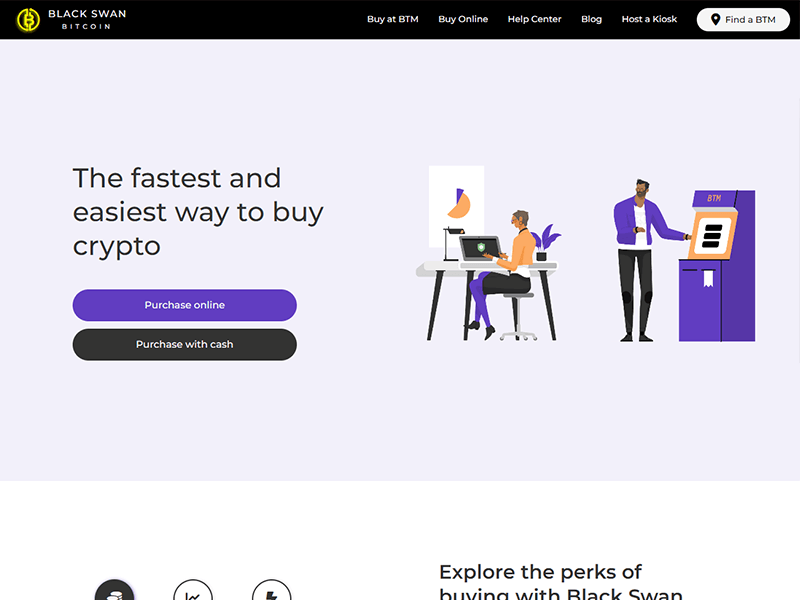Open the Blog page
Viewport: 800px width, 600px height.
(591, 19)
